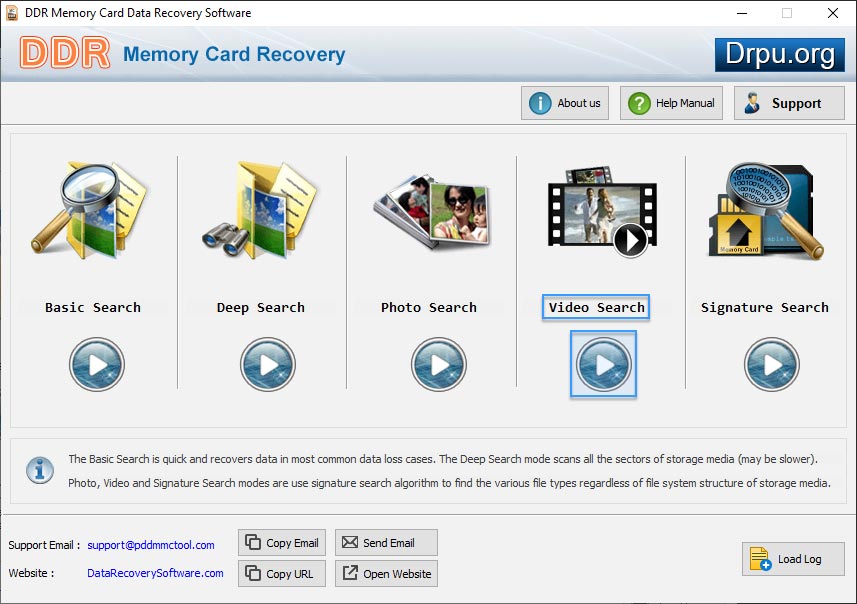Open the Help Manual
The width and height of the screenshot is (857, 604).
tap(671, 103)
